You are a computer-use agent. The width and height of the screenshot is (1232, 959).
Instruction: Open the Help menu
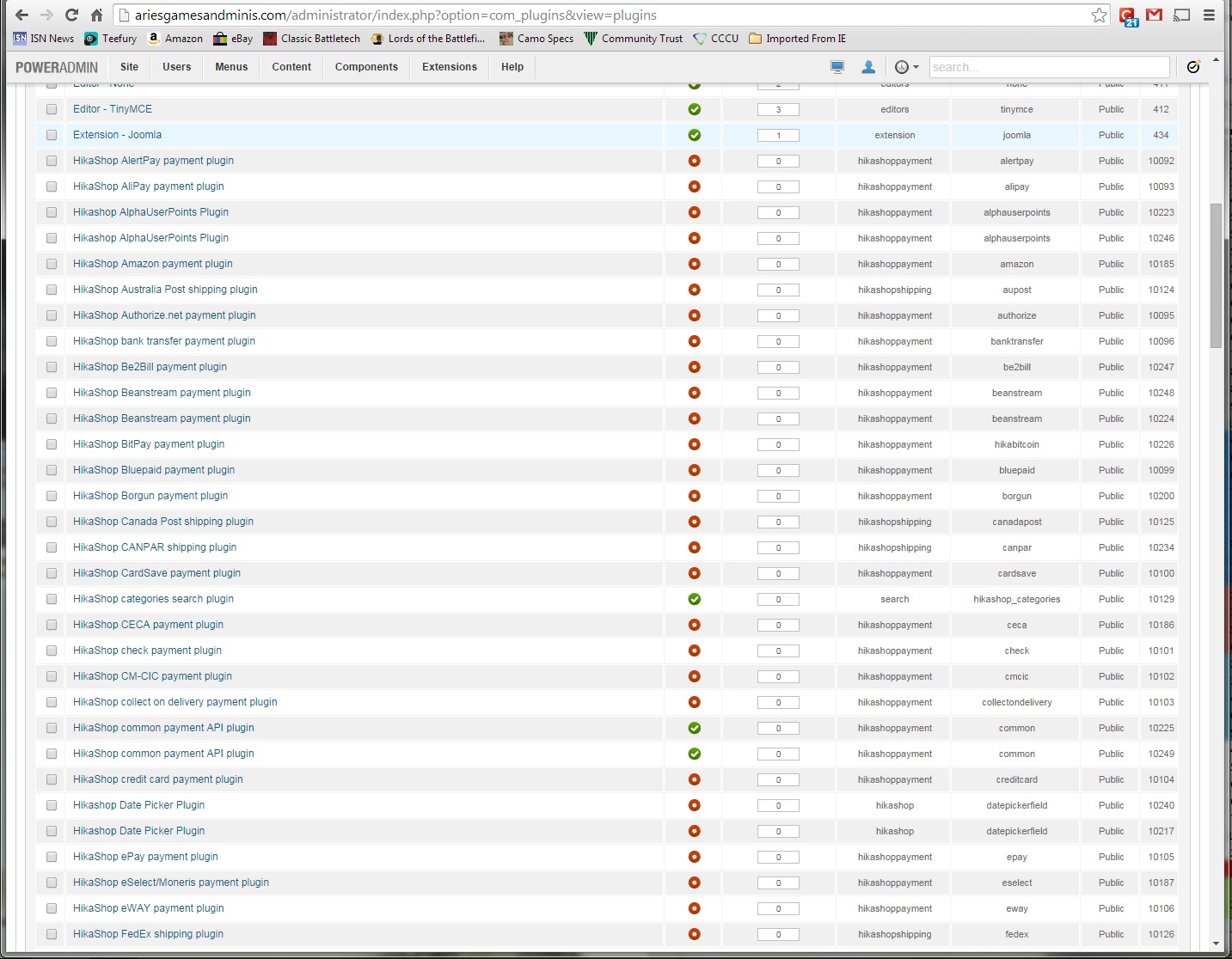(x=512, y=67)
